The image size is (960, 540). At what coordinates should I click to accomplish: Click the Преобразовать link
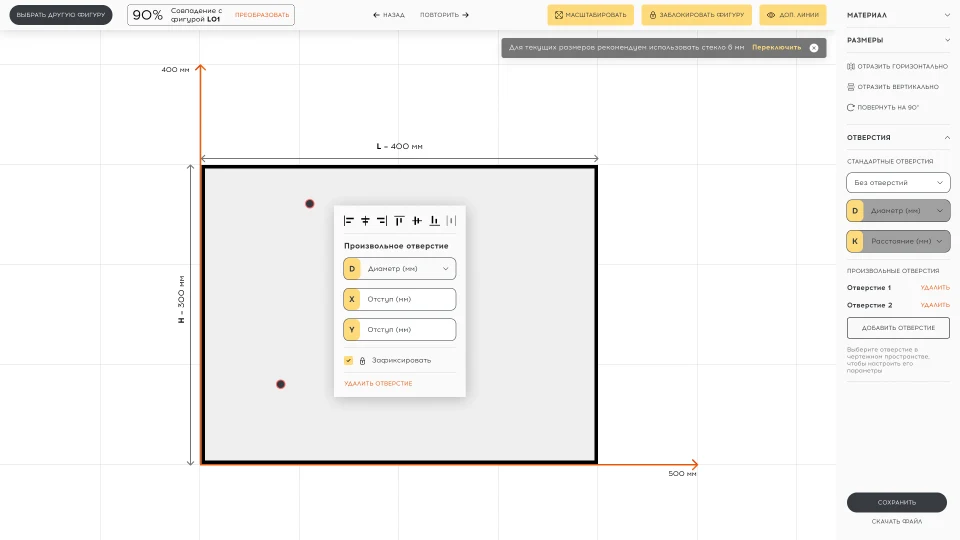[262, 15]
